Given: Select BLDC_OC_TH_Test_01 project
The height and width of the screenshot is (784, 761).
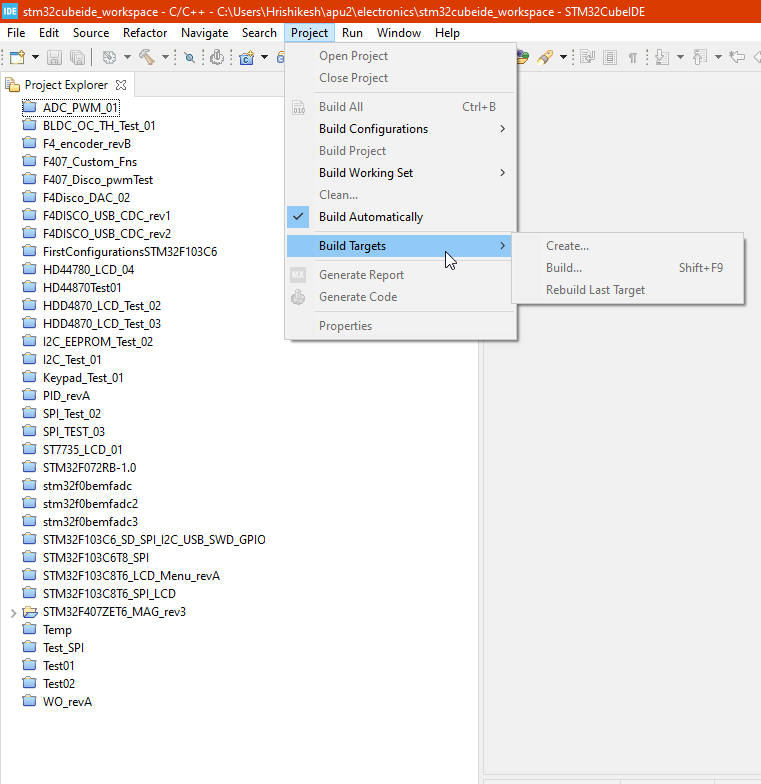Looking at the screenshot, I should [99, 126].
